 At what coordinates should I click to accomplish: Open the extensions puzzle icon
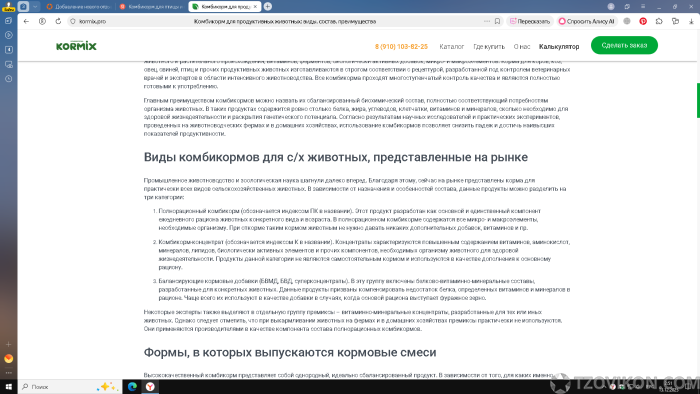(x=659, y=21)
